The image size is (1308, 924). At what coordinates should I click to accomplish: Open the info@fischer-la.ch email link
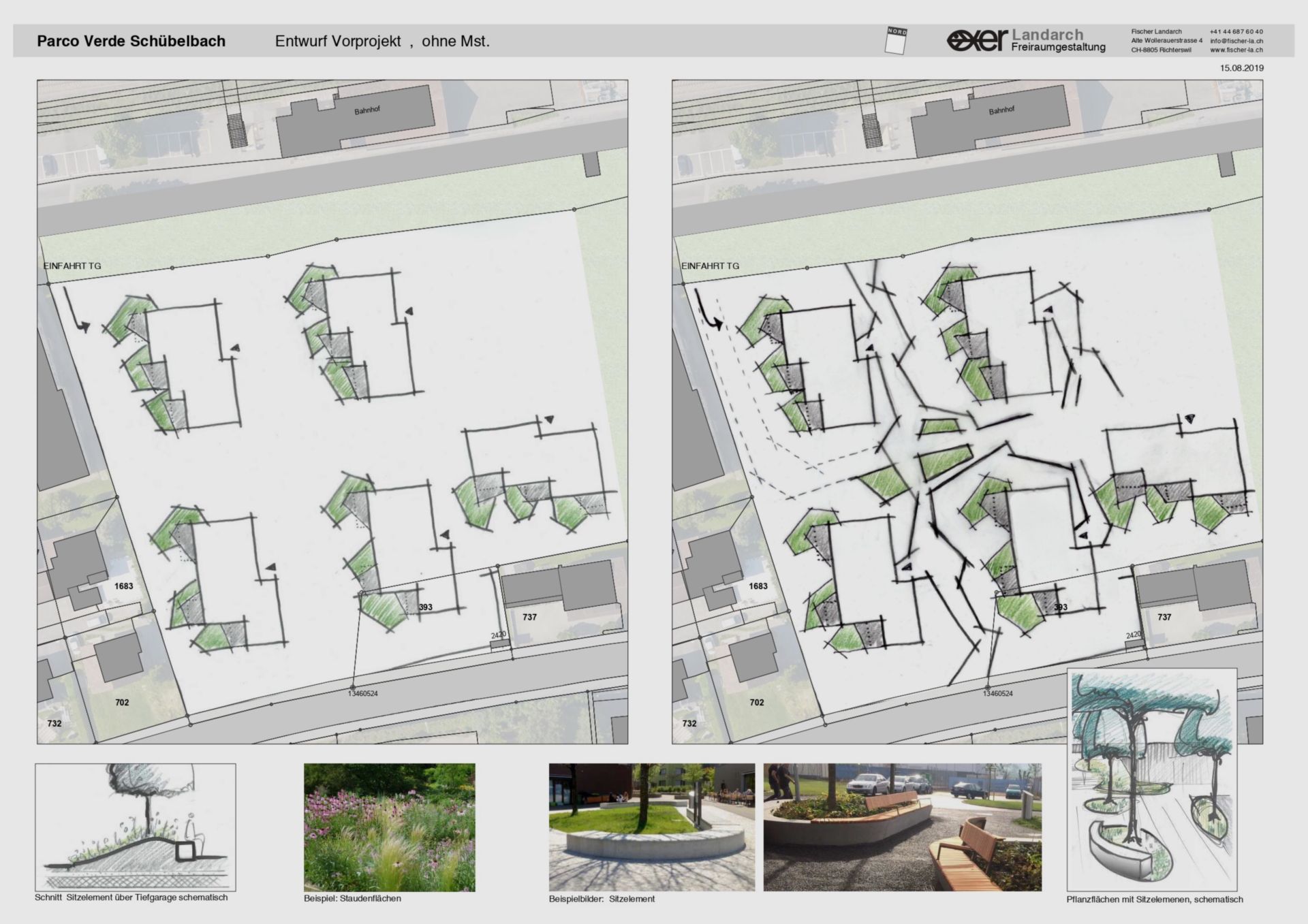point(1236,41)
